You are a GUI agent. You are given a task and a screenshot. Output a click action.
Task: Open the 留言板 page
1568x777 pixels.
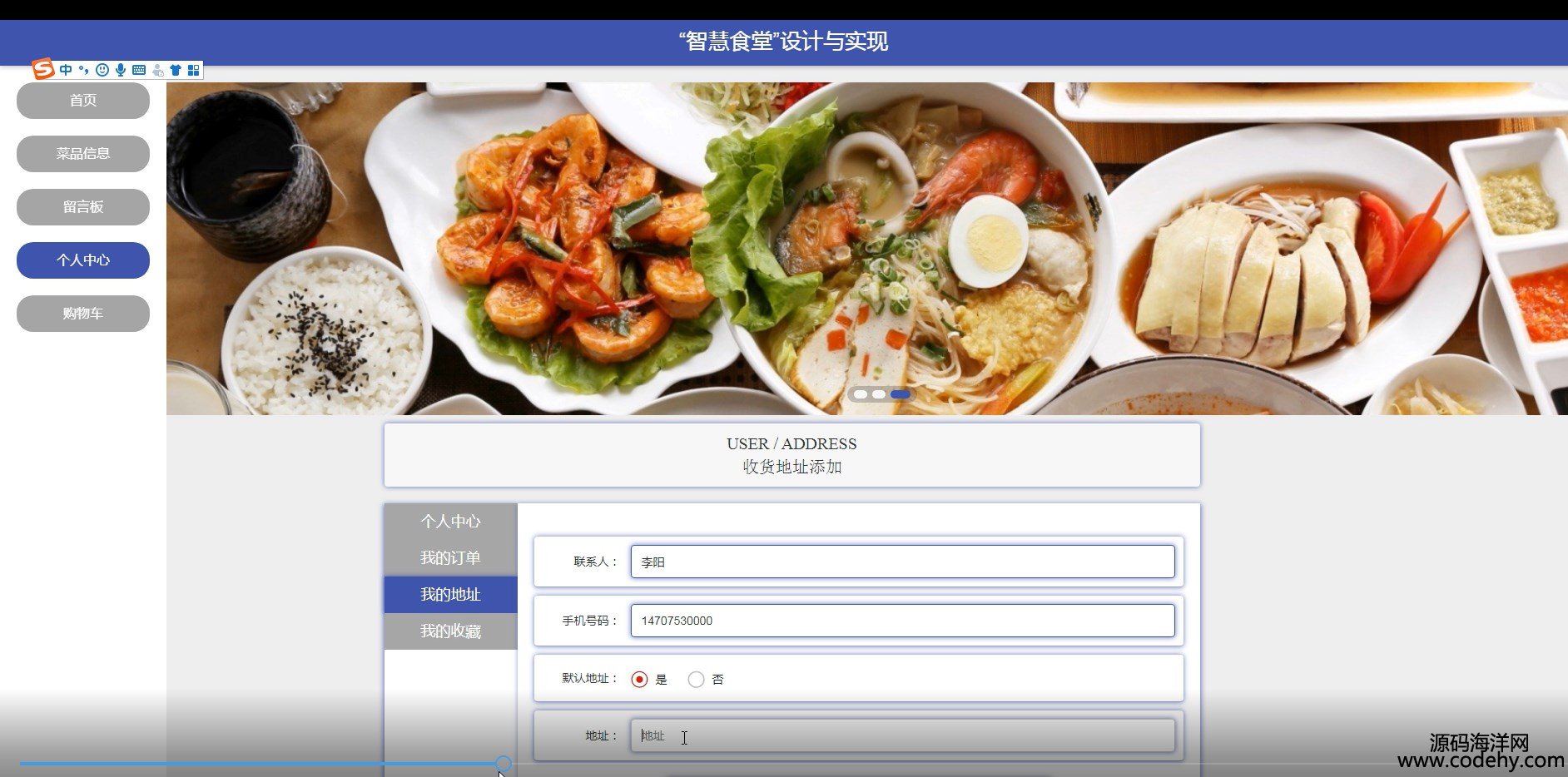(83, 207)
